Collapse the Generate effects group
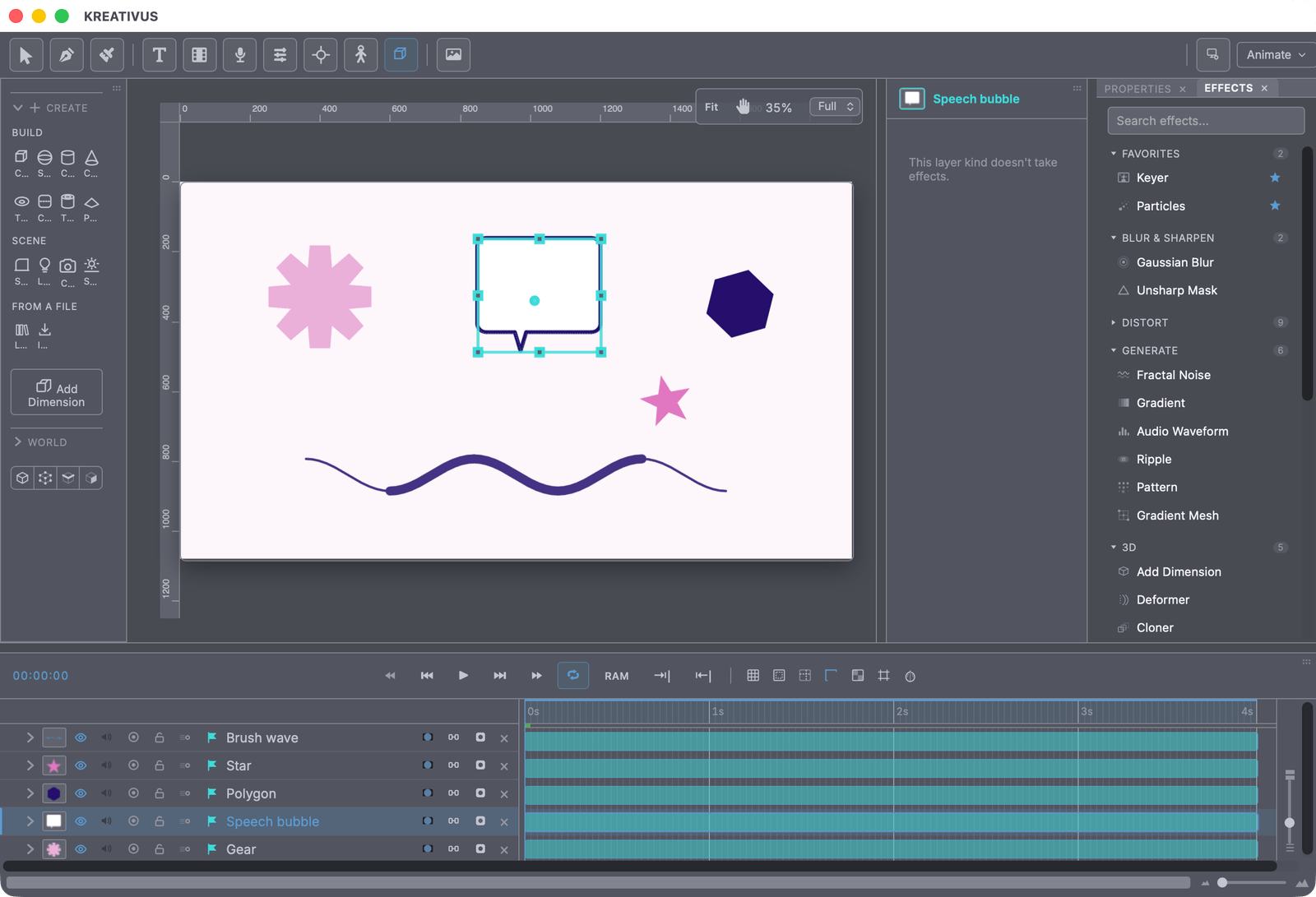 click(1114, 350)
